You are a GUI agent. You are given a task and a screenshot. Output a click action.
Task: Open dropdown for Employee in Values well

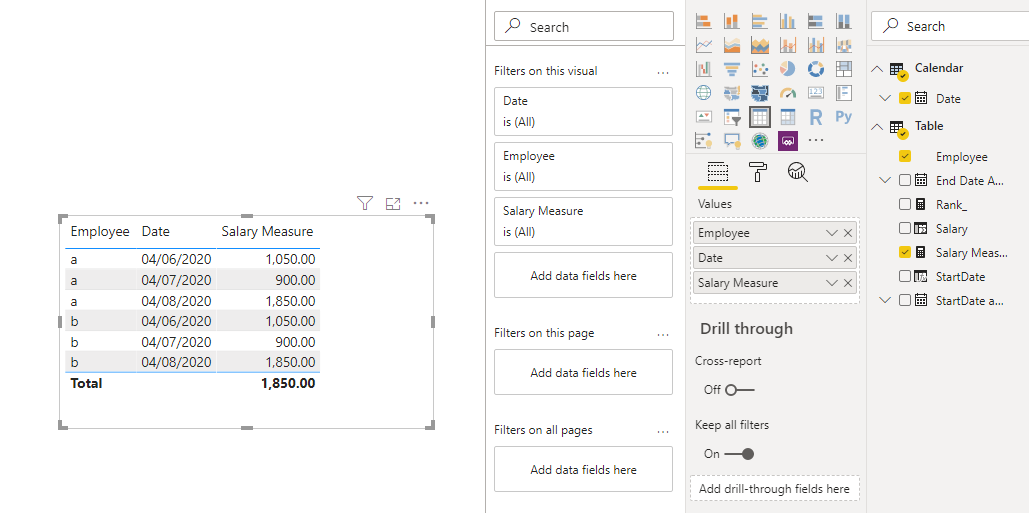point(831,233)
